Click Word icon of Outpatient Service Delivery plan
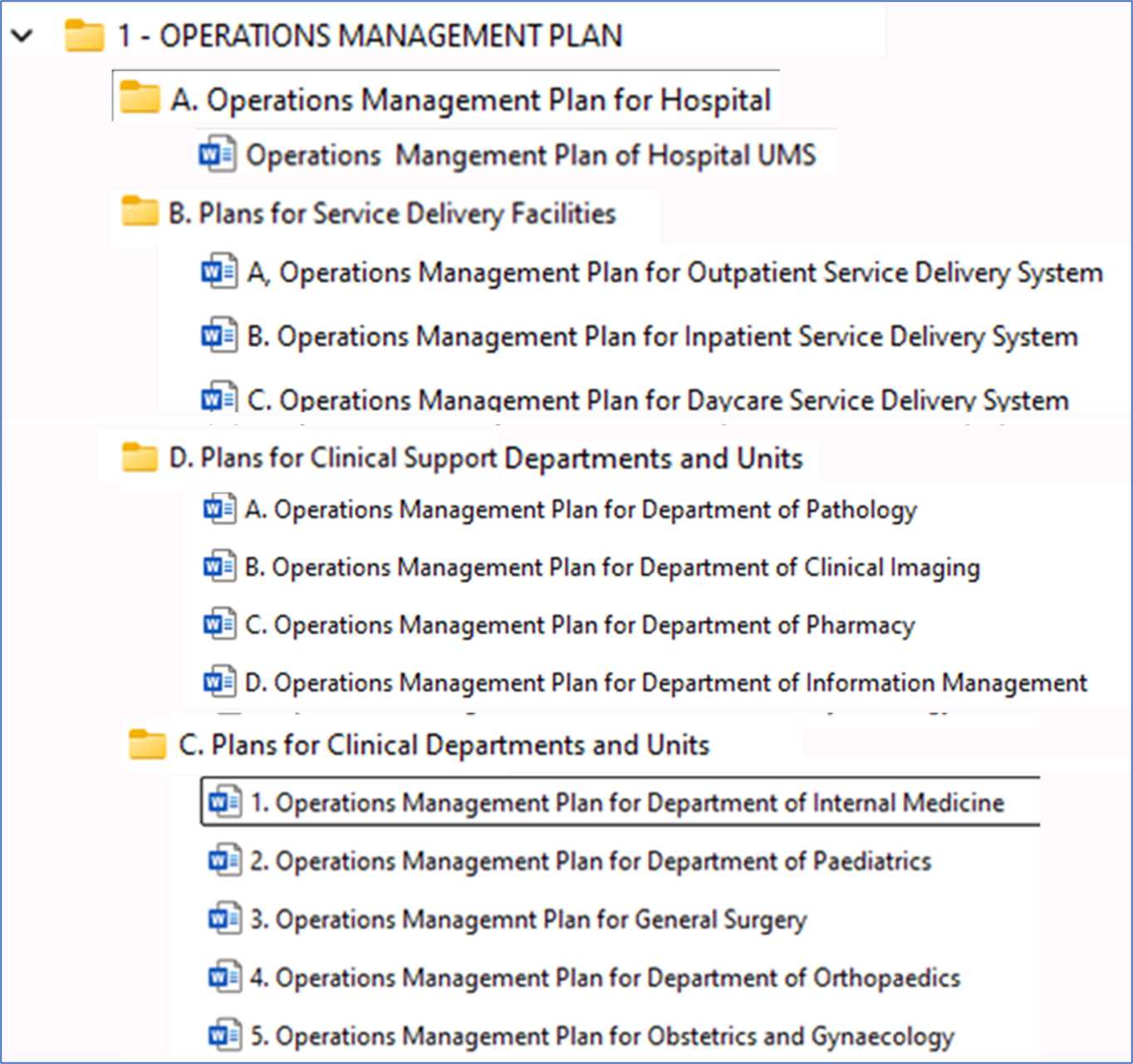The width and height of the screenshot is (1133, 1064). tap(219, 272)
